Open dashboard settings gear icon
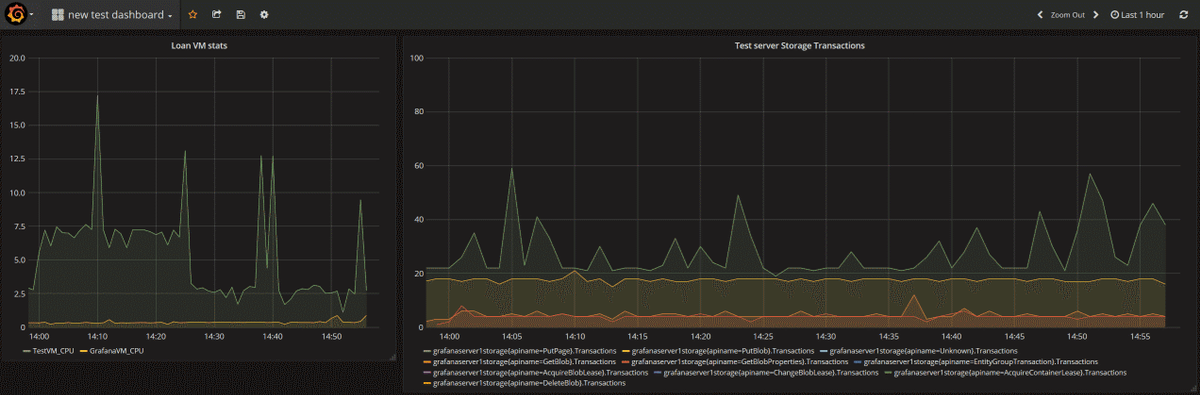 pyautogui.click(x=264, y=15)
